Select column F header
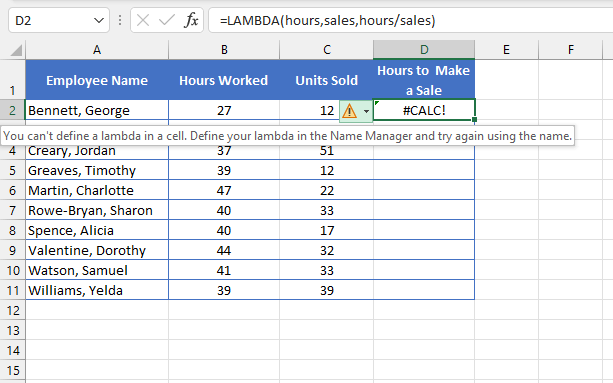Screen dimensions: 613x383 point(570,50)
